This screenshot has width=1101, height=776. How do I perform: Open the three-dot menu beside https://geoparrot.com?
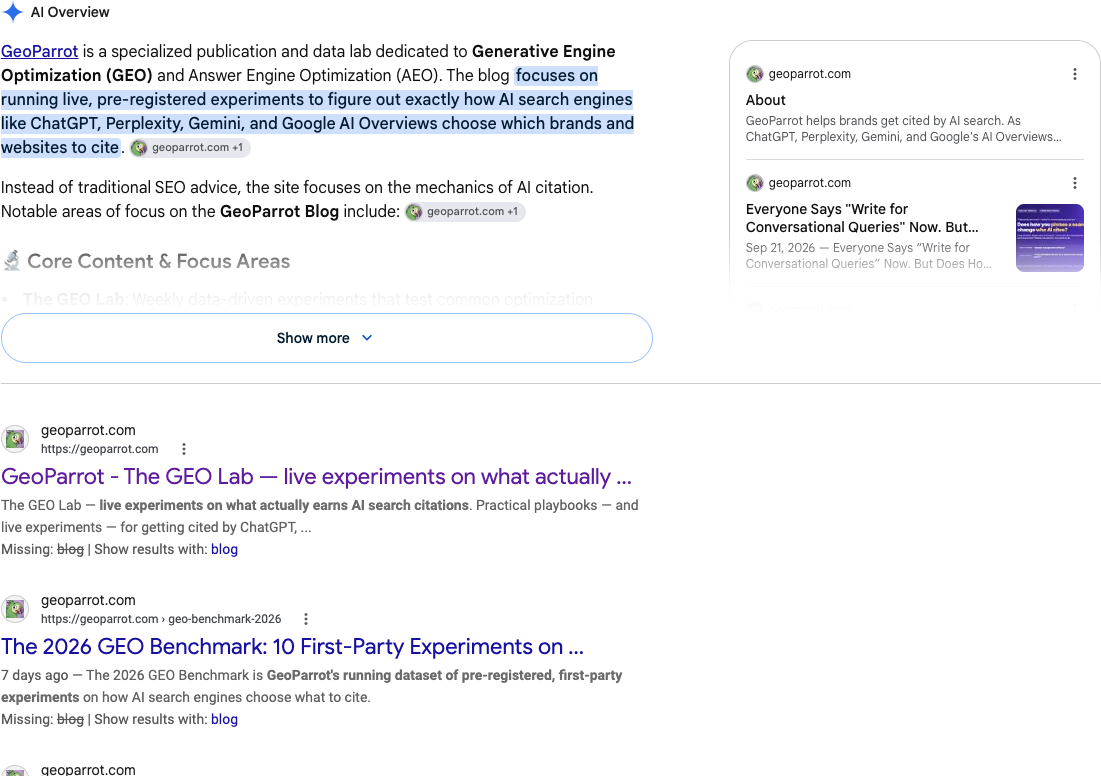tap(184, 449)
